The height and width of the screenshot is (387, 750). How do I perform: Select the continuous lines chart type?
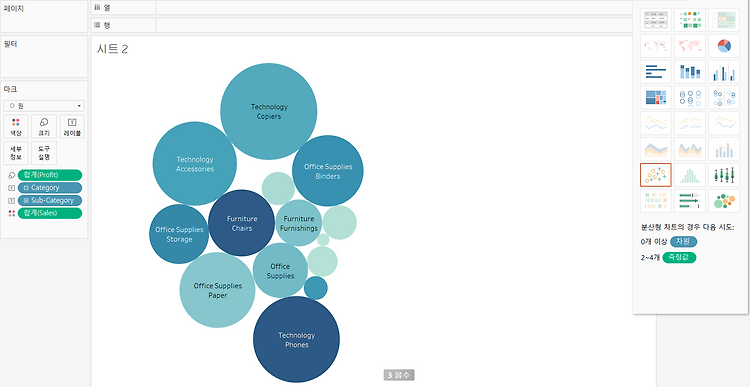[x=656, y=123]
